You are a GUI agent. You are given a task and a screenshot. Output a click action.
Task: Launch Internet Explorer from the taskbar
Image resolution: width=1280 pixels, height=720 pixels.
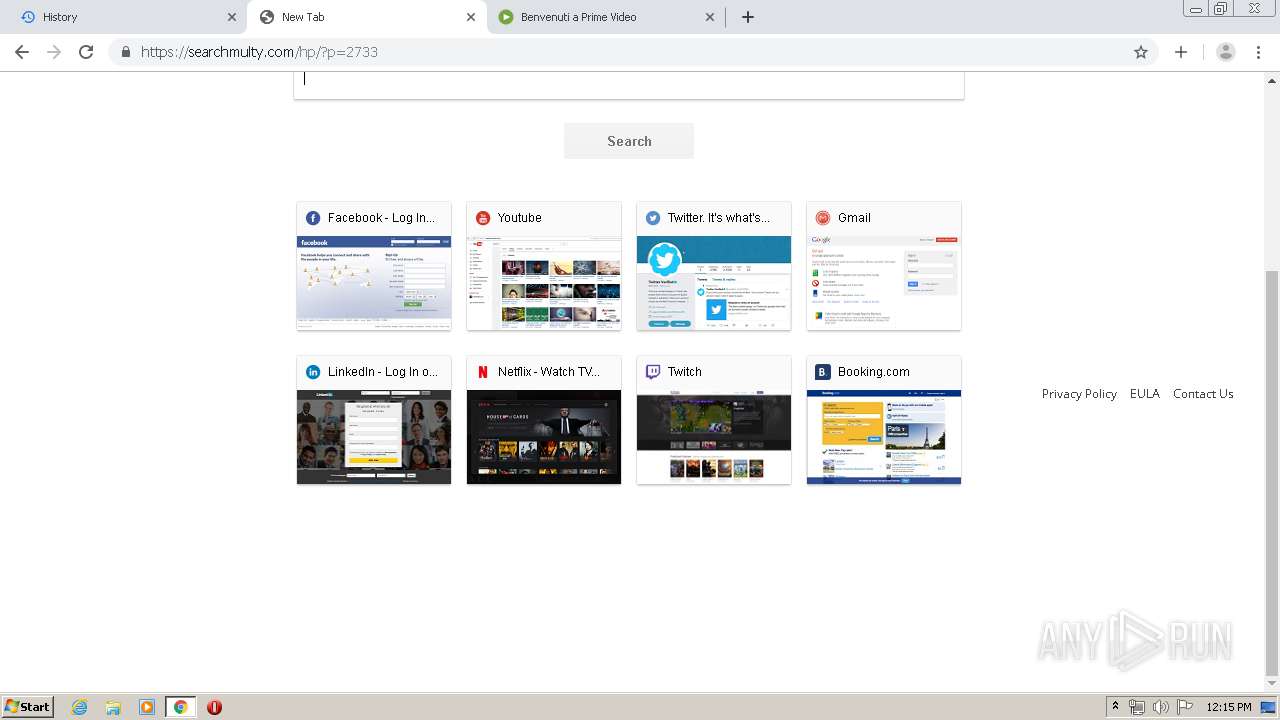[79, 707]
